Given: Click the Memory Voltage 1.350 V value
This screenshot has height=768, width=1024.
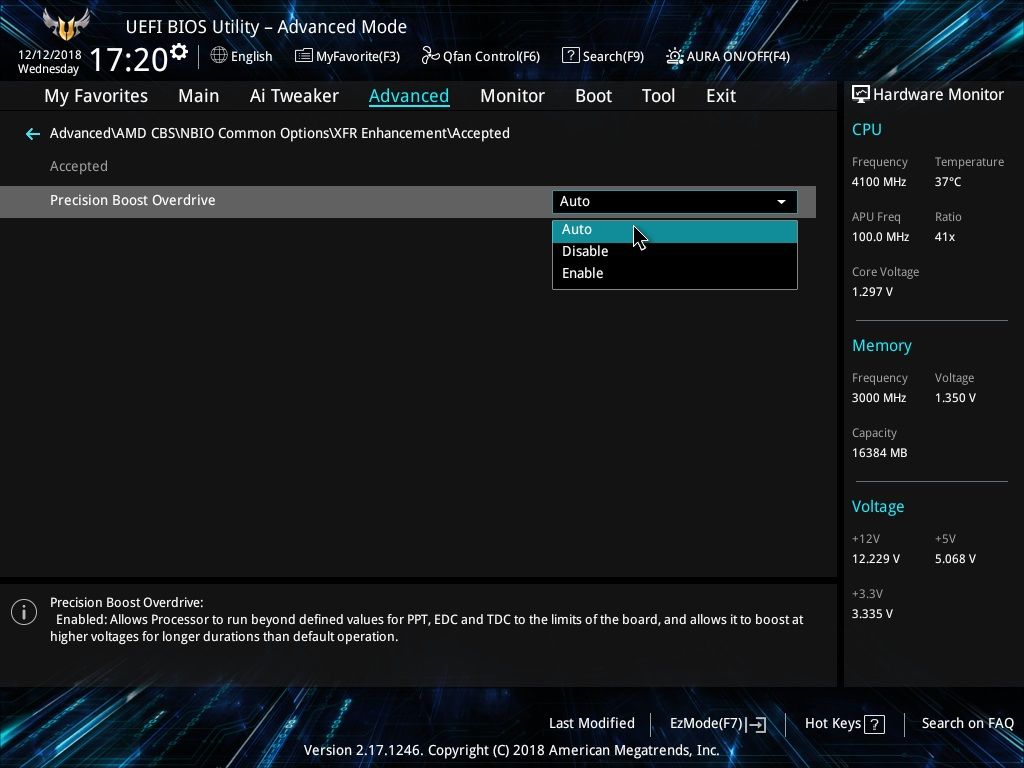Looking at the screenshot, I should click(955, 398).
